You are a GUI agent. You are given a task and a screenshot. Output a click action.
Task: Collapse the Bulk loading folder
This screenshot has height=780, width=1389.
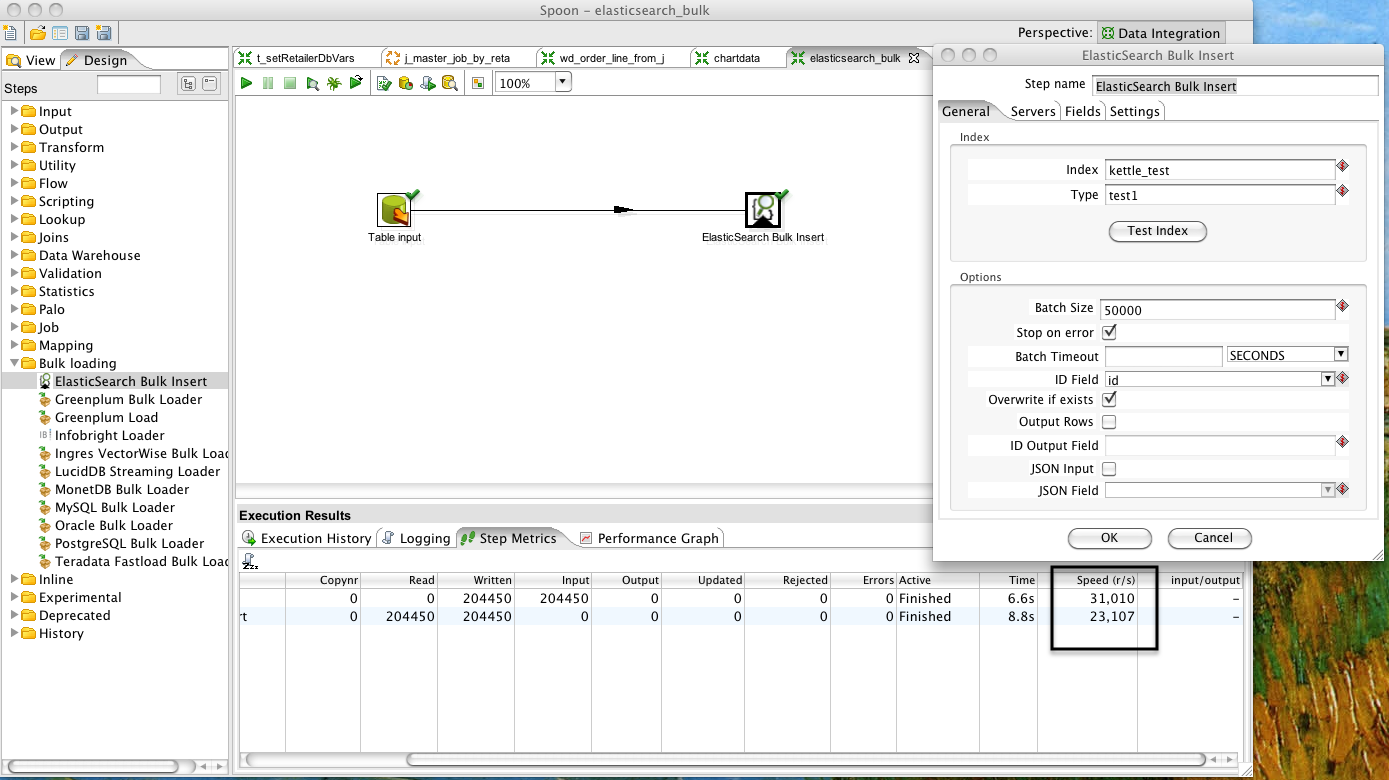[x=14, y=363]
